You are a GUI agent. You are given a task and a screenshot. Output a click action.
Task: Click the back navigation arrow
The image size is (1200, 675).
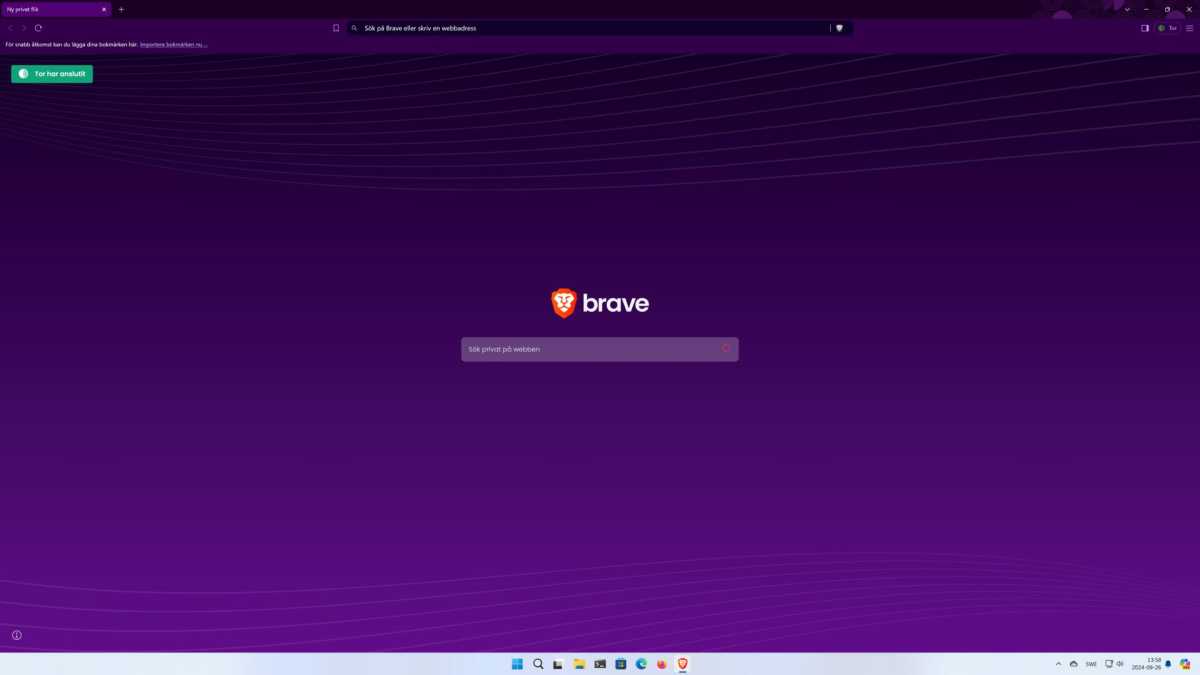[x=10, y=27]
